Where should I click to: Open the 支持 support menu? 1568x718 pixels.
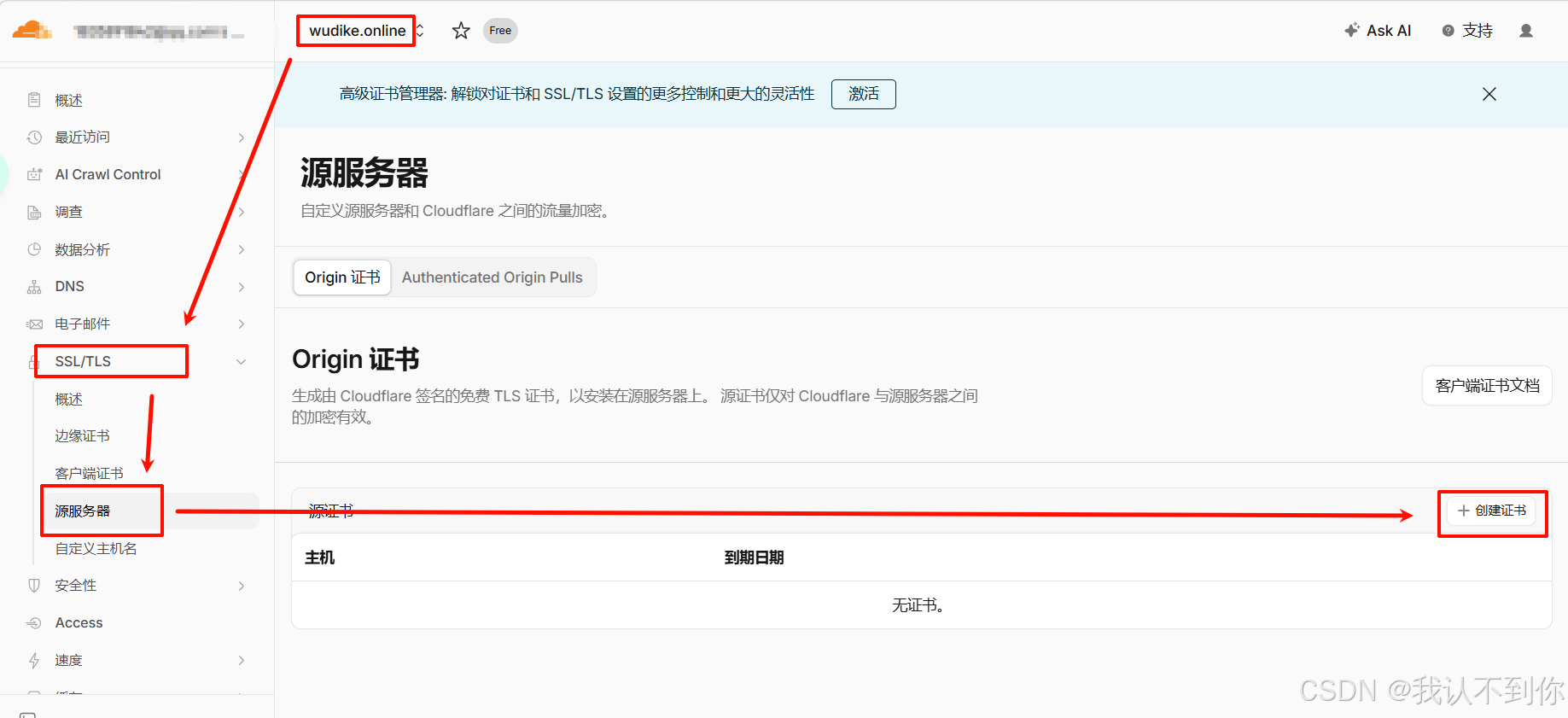[x=1478, y=31]
